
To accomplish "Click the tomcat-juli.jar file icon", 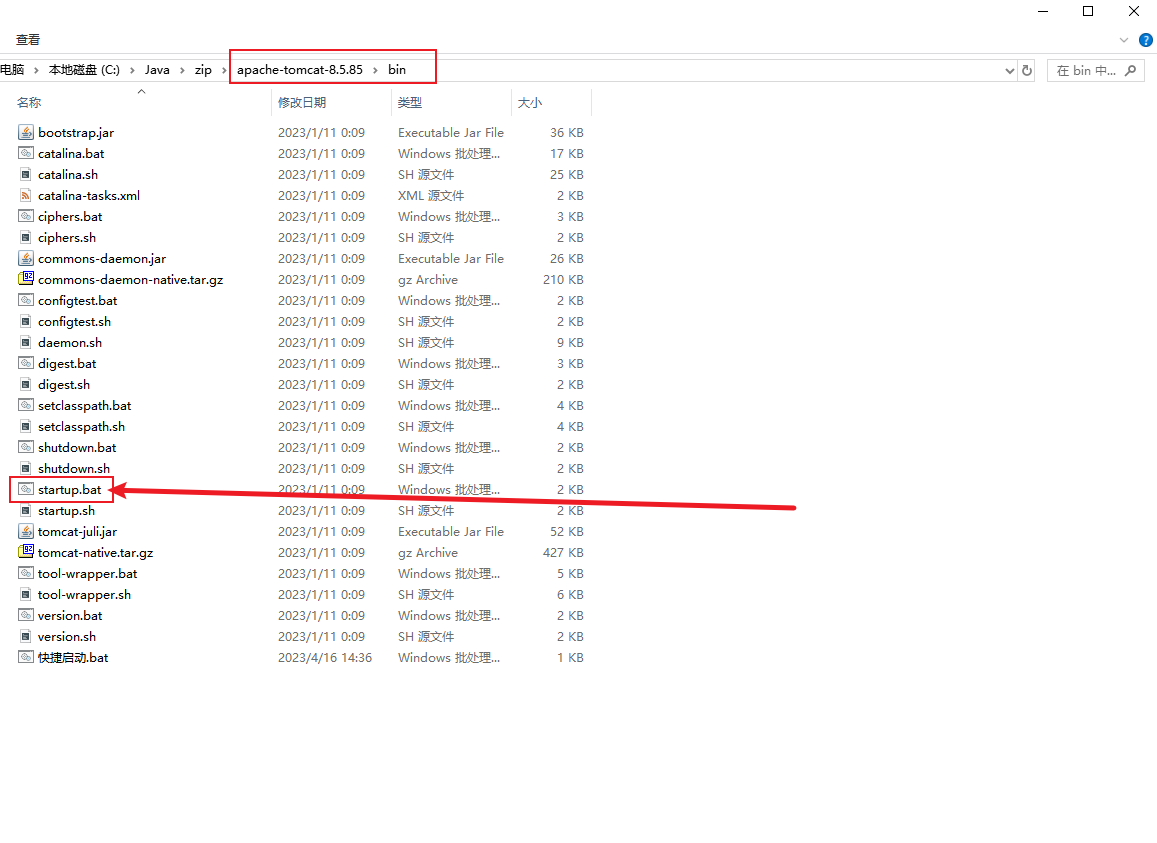I will click(26, 531).
